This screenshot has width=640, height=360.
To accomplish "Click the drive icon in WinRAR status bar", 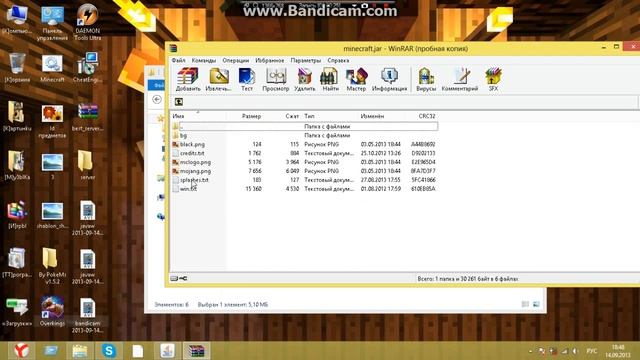I will click(174, 278).
